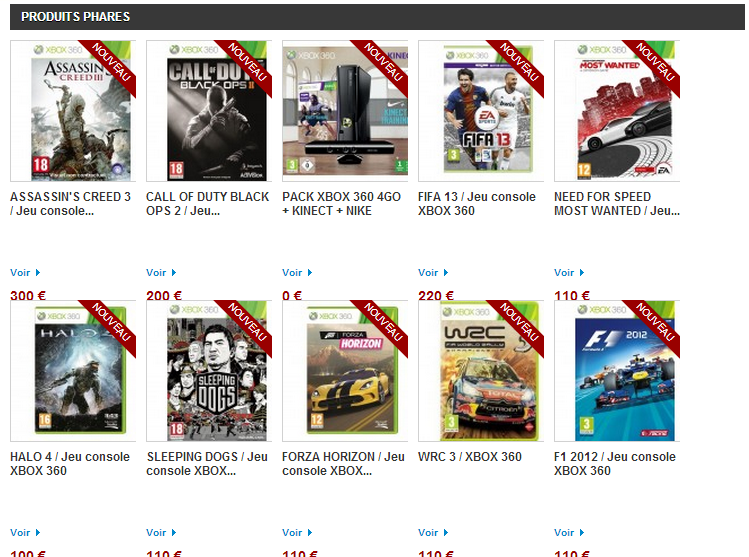749x557 pixels.
Task: Click Voir under WRC 3
Action: click(433, 533)
